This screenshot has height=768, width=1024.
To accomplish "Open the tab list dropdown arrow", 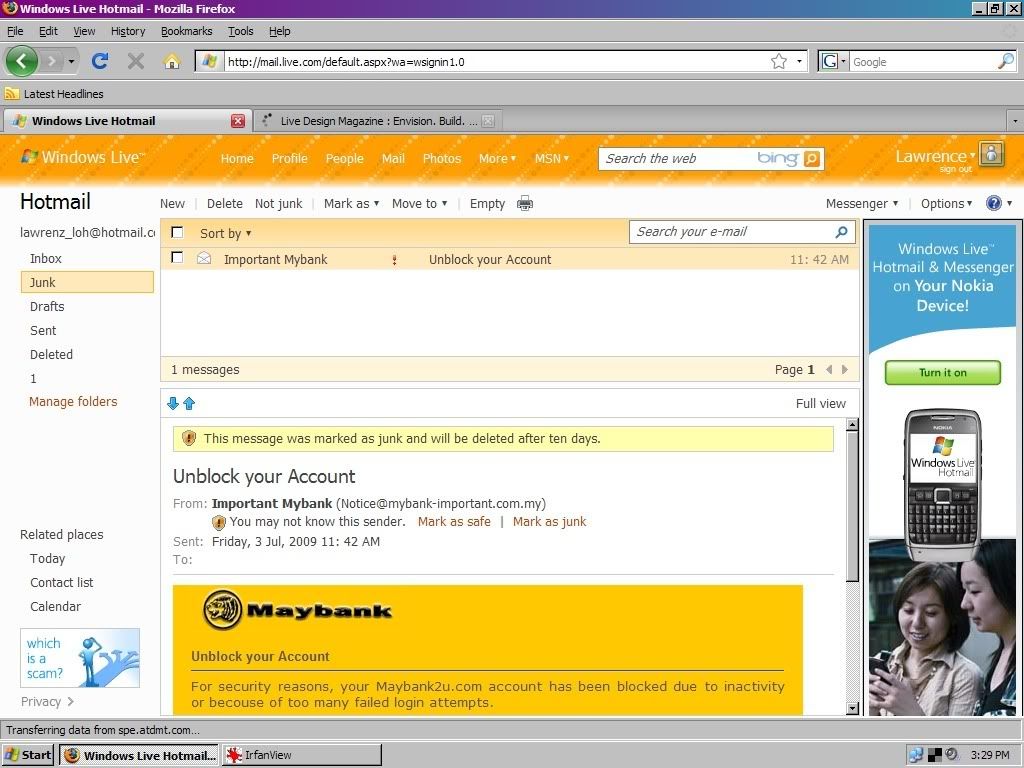I will tap(1014, 121).
